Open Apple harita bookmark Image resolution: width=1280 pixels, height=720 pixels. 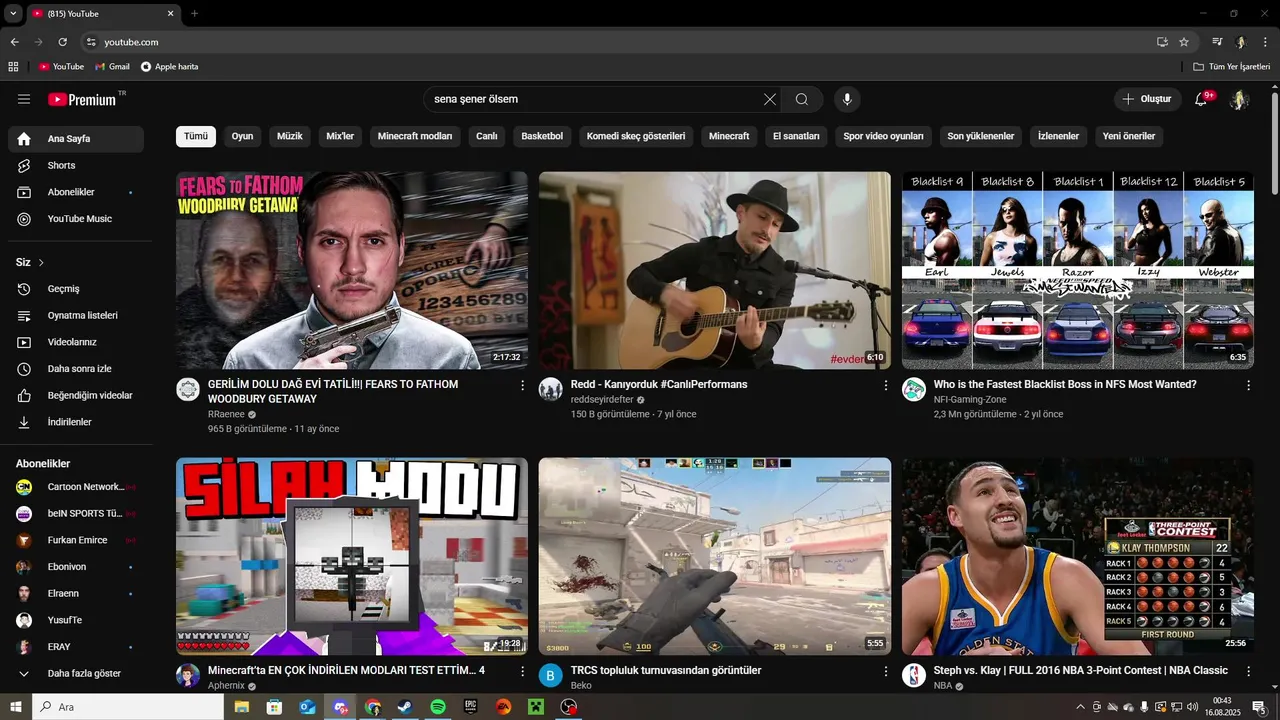click(x=169, y=66)
